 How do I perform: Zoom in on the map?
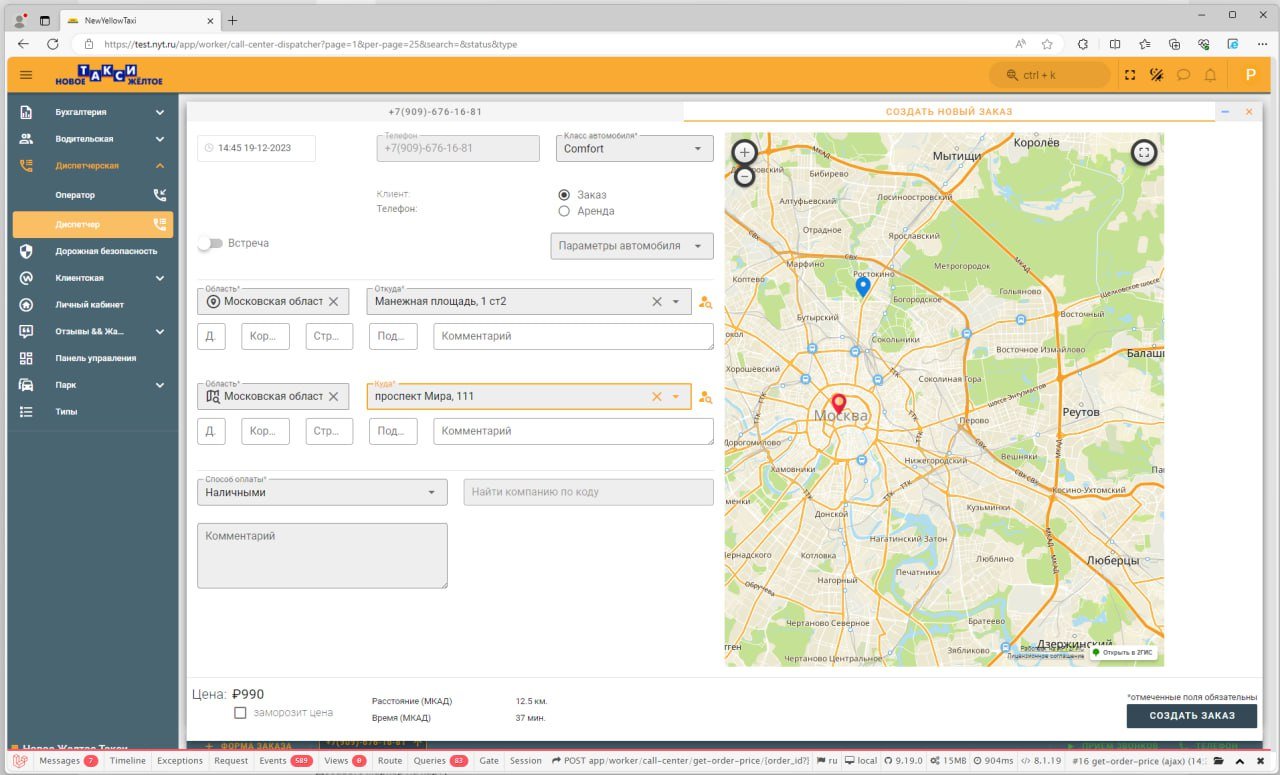click(x=744, y=152)
